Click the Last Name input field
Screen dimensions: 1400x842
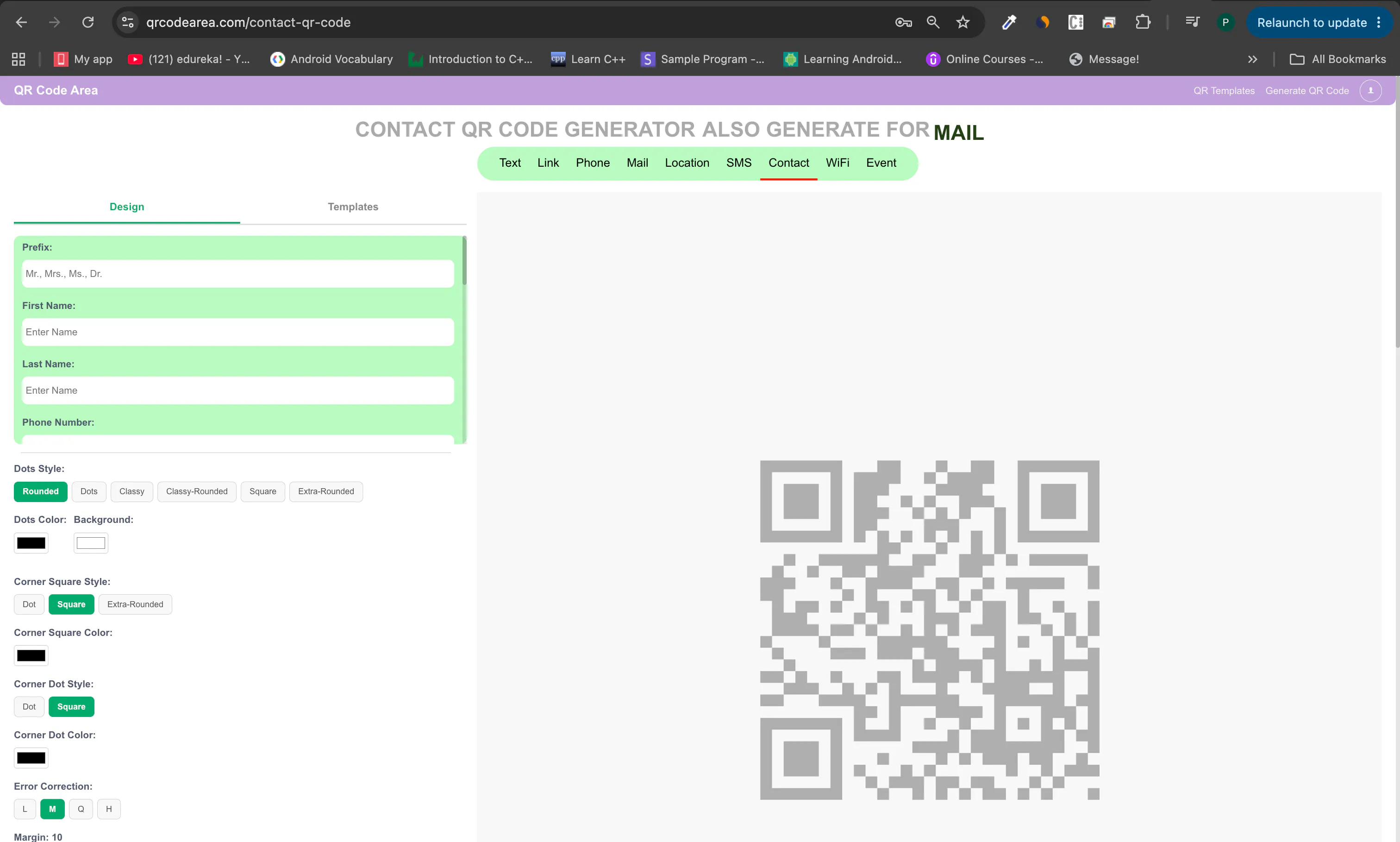click(x=237, y=390)
